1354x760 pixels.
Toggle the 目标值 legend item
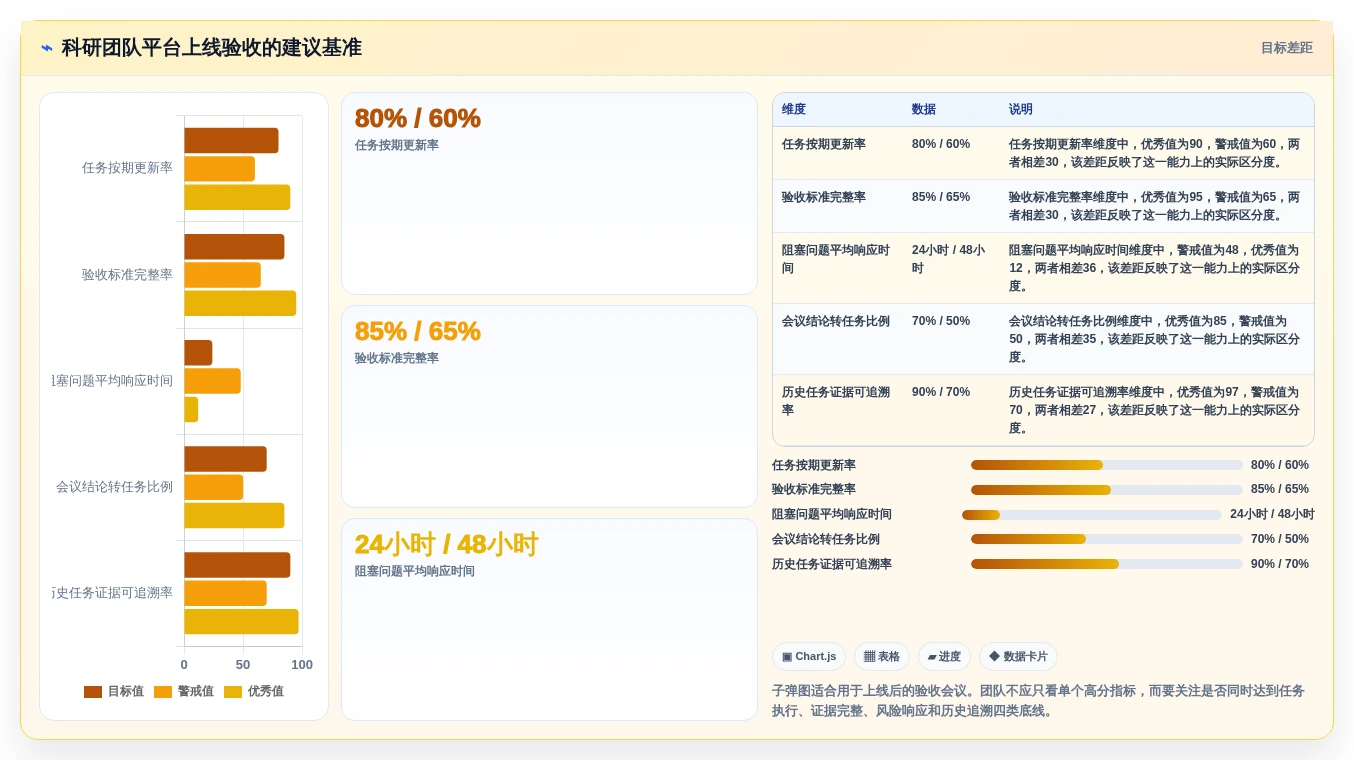tap(114, 691)
